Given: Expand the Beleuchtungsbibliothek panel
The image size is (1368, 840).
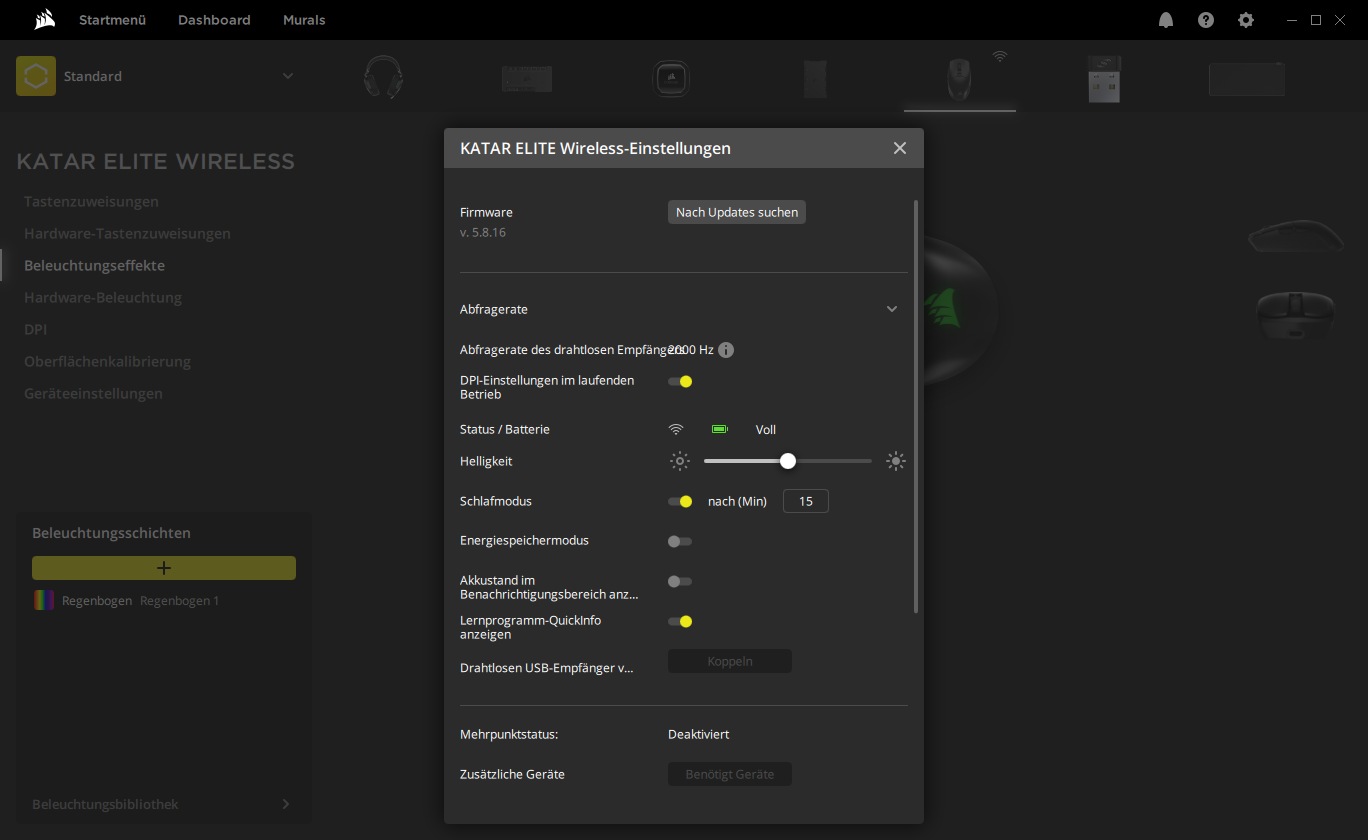Looking at the screenshot, I should 286,804.
